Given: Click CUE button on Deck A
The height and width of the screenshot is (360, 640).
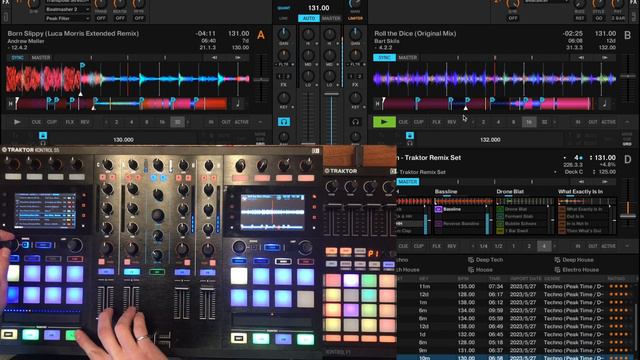Looking at the screenshot, I should click(x=36, y=122).
